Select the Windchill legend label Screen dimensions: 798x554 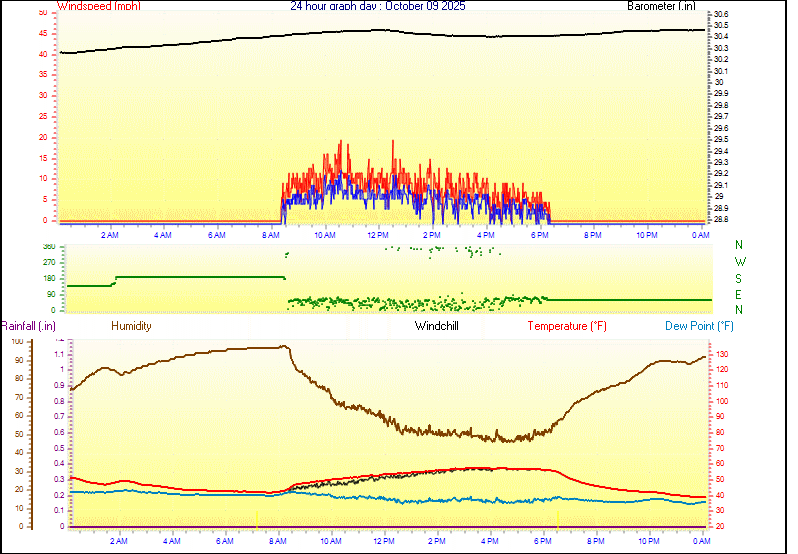click(x=437, y=326)
